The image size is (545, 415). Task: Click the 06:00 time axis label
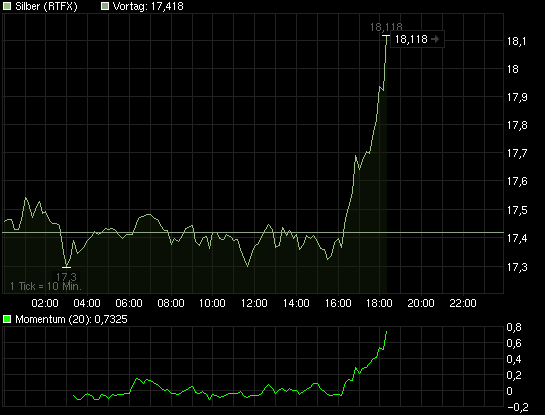129,303
